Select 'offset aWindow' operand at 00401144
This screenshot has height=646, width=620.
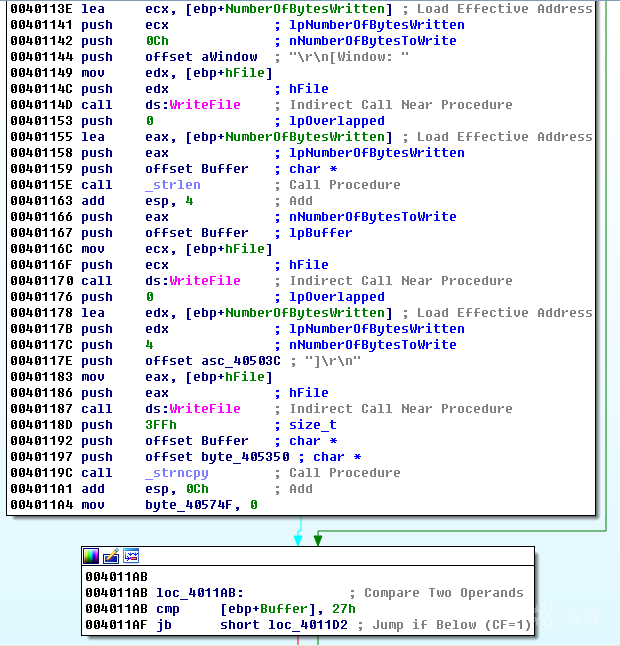(x=201, y=57)
